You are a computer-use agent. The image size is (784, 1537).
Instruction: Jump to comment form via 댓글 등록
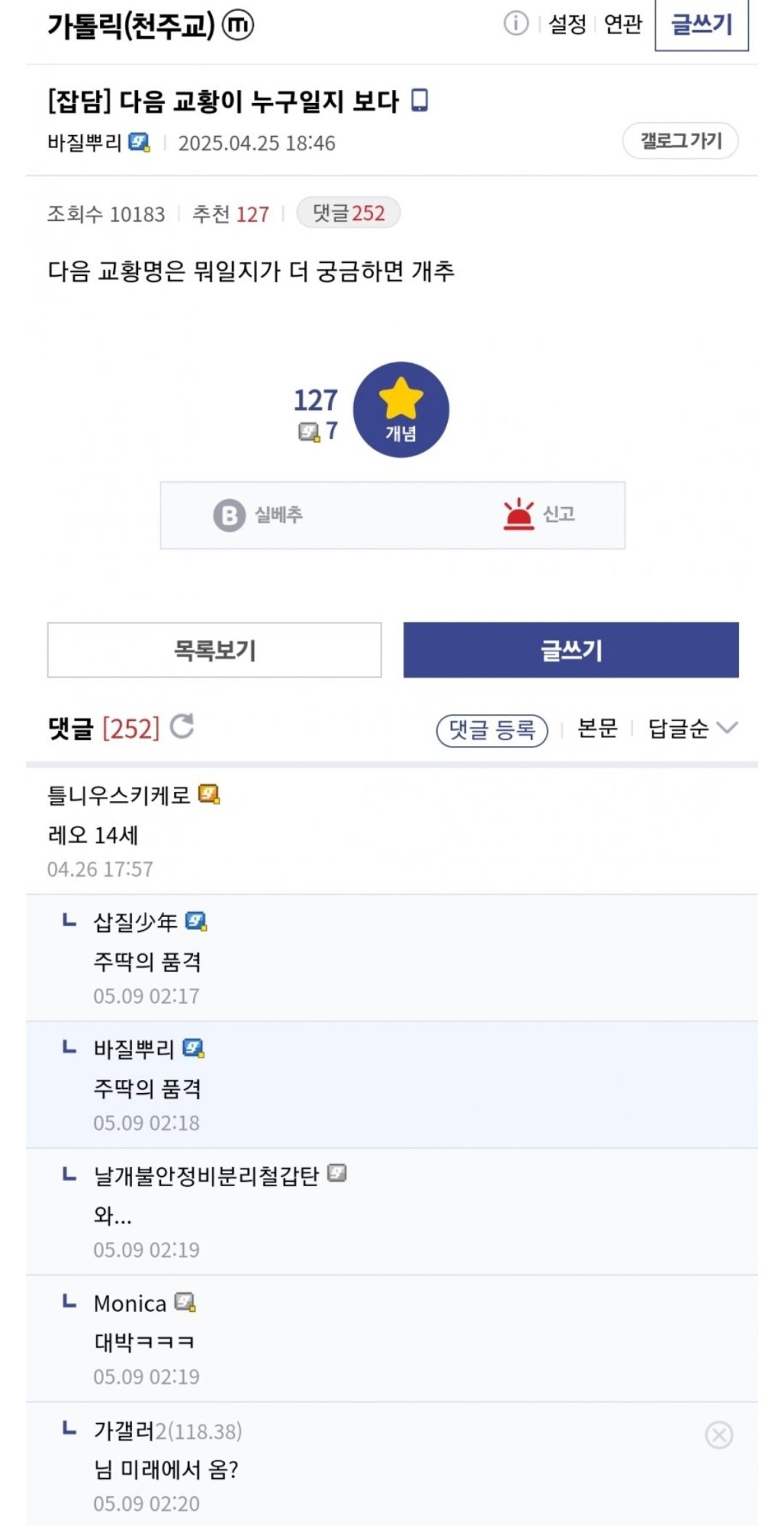491,729
